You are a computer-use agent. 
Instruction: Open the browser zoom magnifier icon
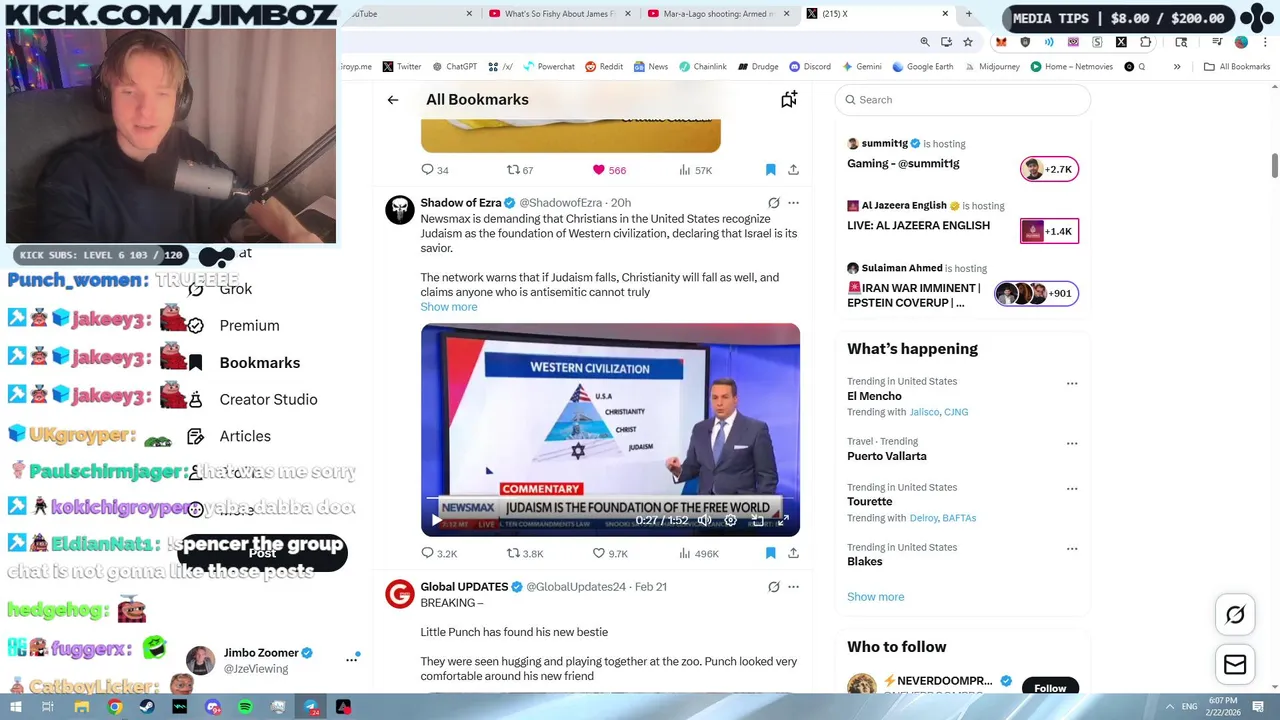tap(925, 42)
